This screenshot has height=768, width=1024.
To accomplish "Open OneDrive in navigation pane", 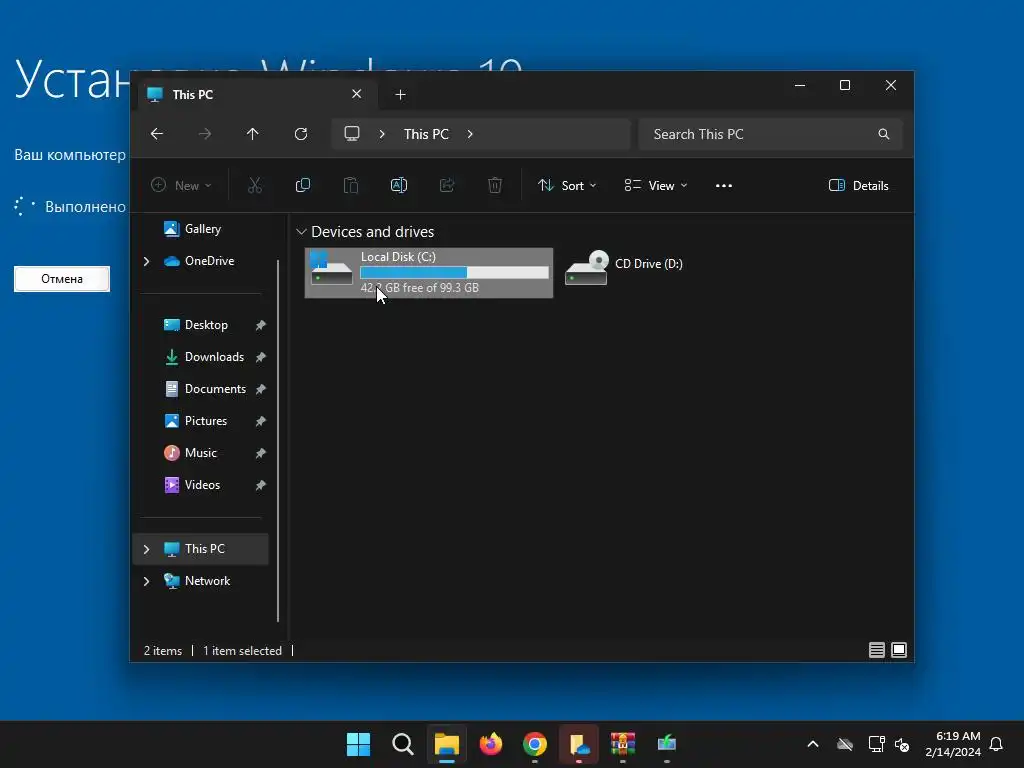I will tap(199, 261).
